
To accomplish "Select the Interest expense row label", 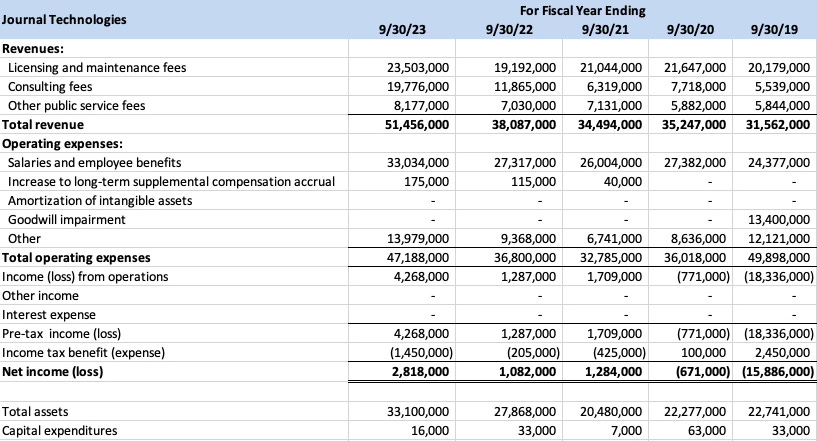I will [46, 314].
